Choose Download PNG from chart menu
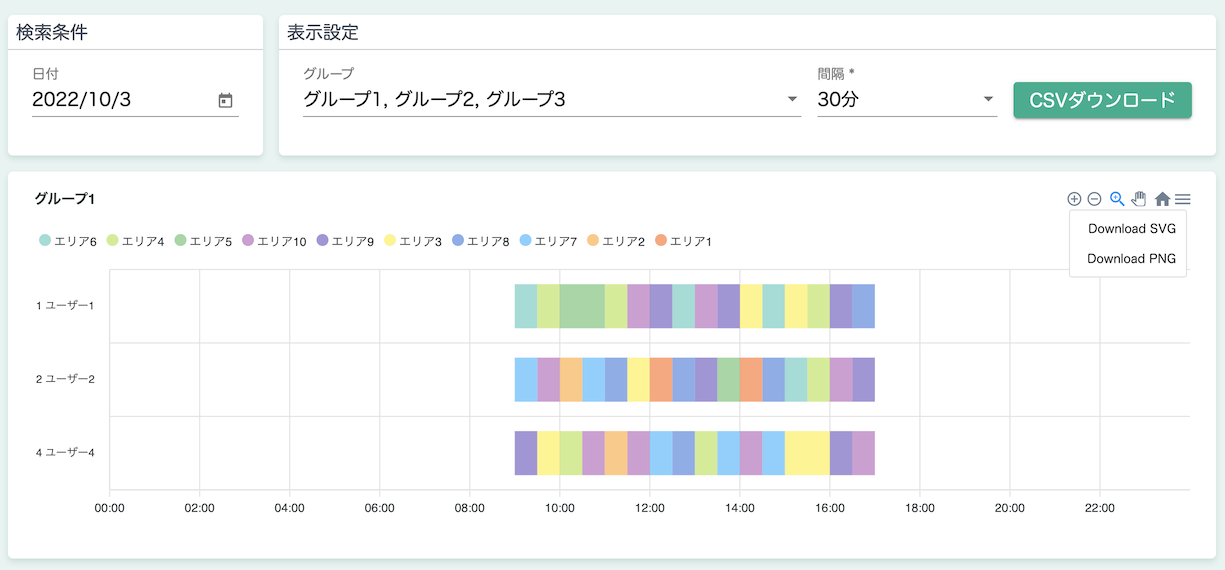 1131,258
